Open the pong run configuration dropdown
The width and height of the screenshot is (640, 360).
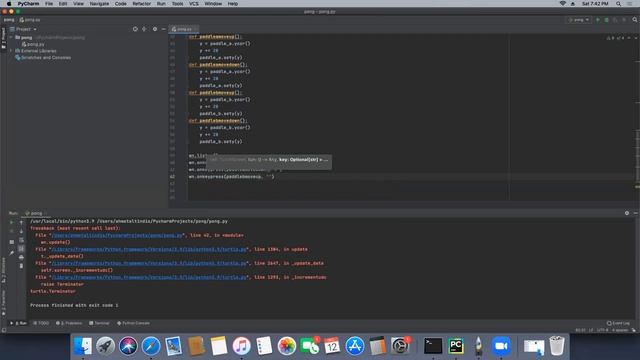(579, 20)
